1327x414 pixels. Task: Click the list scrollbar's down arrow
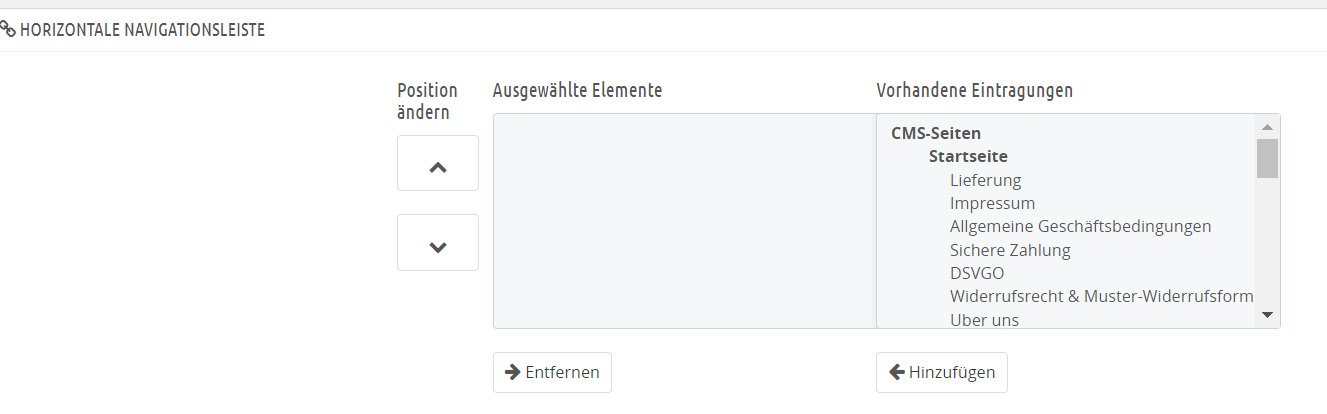tap(1267, 315)
